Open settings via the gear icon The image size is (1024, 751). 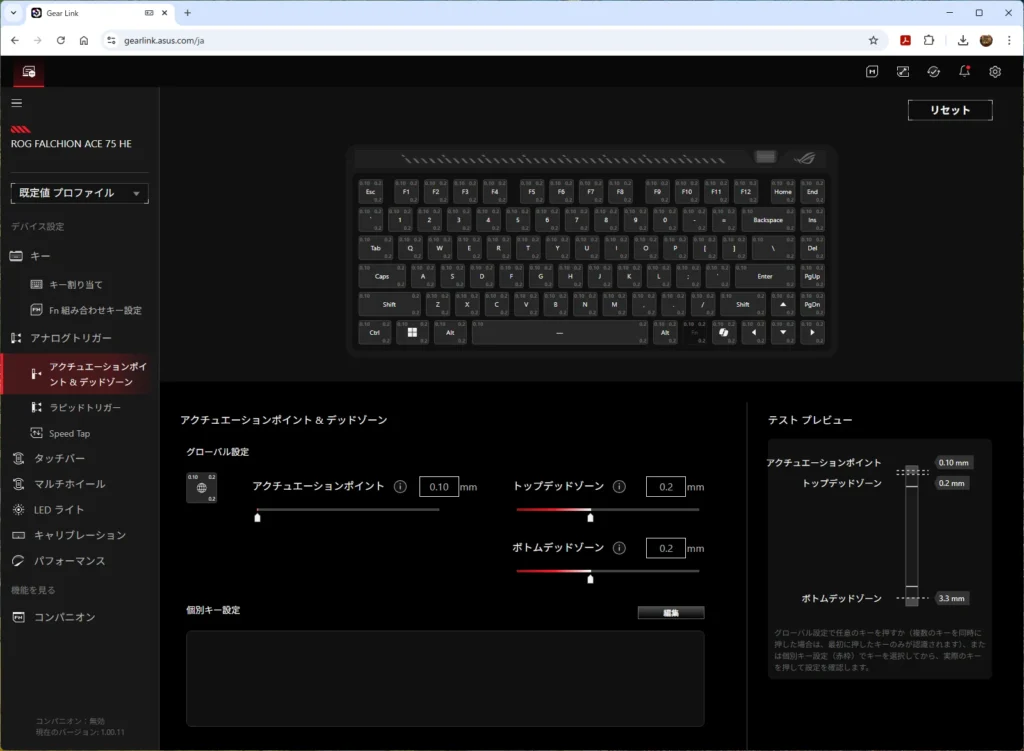coord(994,71)
